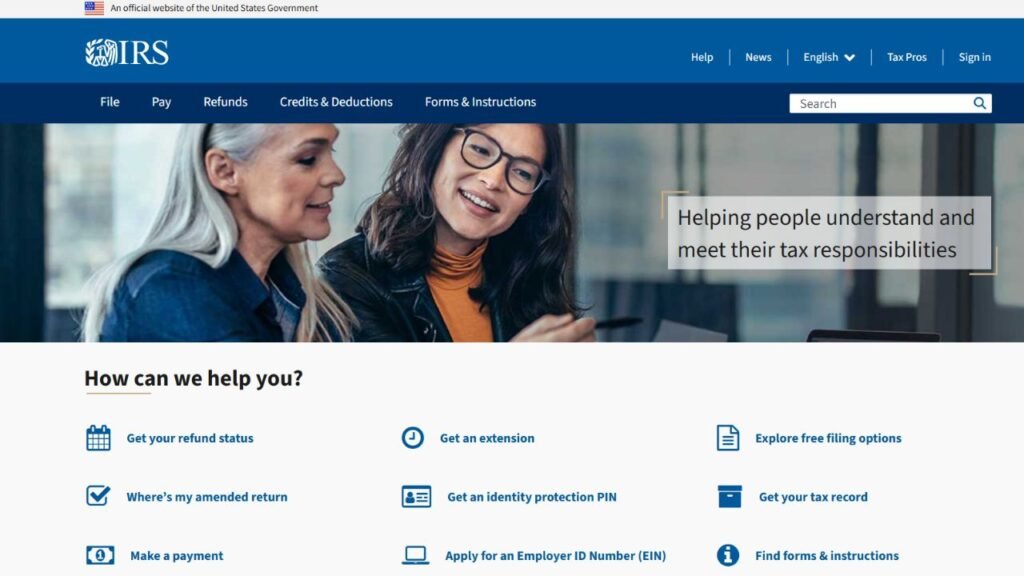The width and height of the screenshot is (1024, 576).
Task: Click the info circle icon for forms
Action: click(x=728, y=555)
